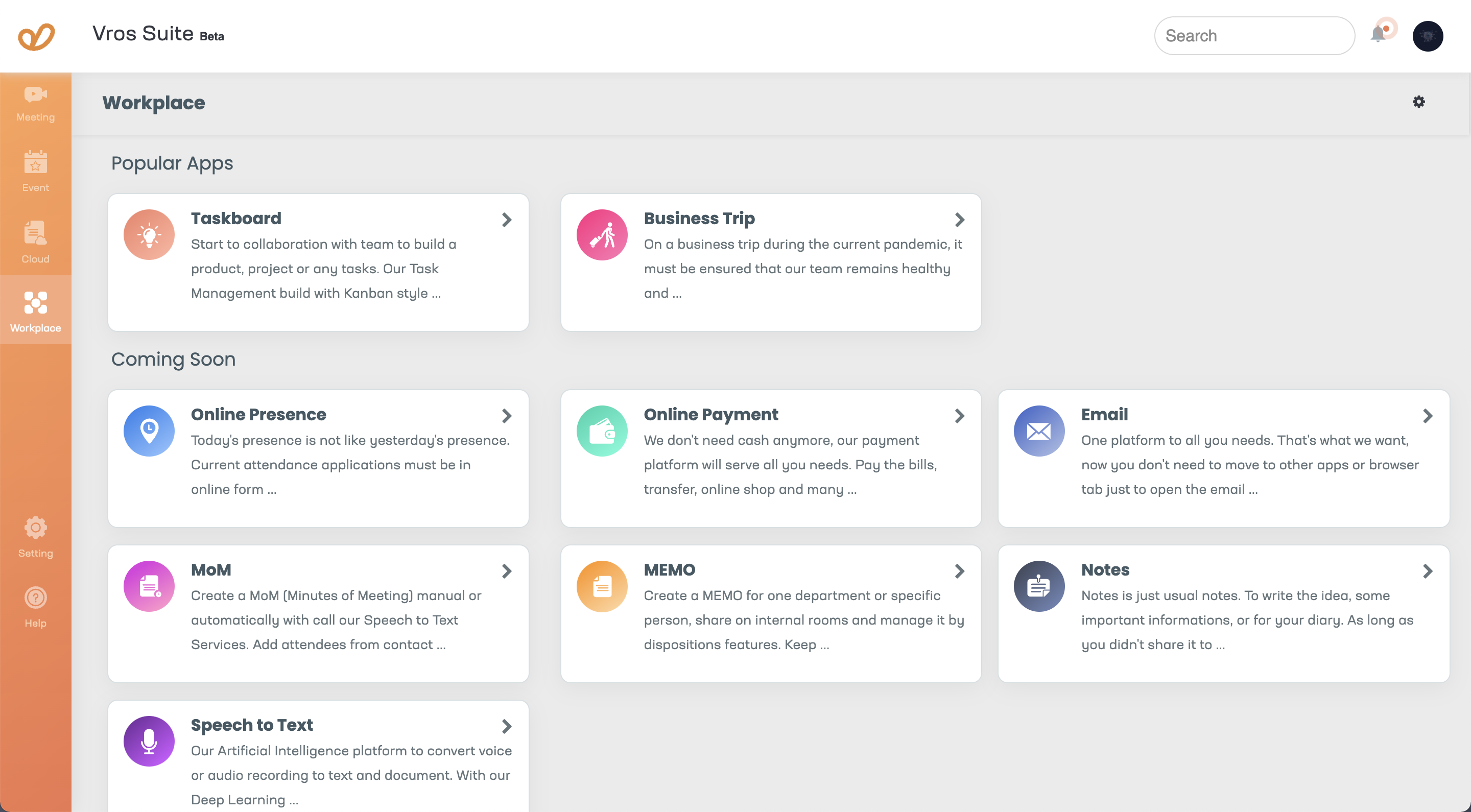Click the notification bell icon
Viewport: 1471px width, 812px height.
[x=1379, y=35]
